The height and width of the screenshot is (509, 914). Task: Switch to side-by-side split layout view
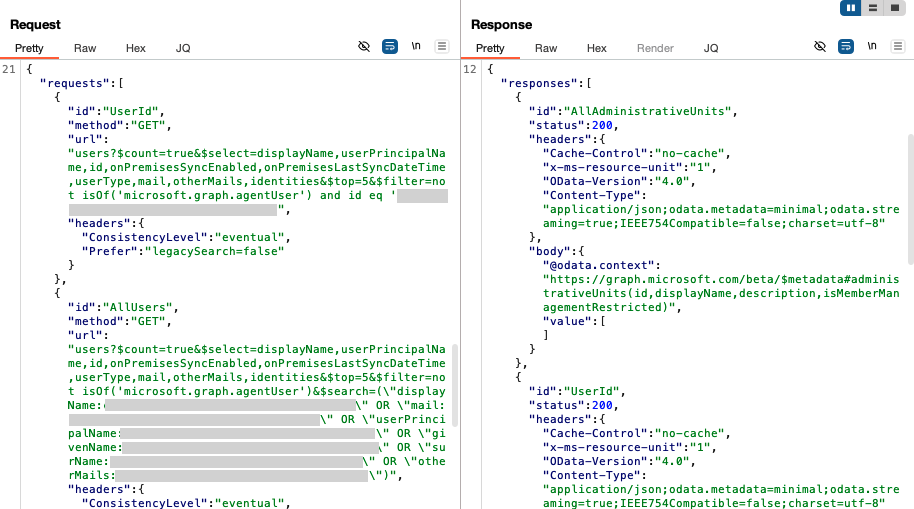point(851,8)
